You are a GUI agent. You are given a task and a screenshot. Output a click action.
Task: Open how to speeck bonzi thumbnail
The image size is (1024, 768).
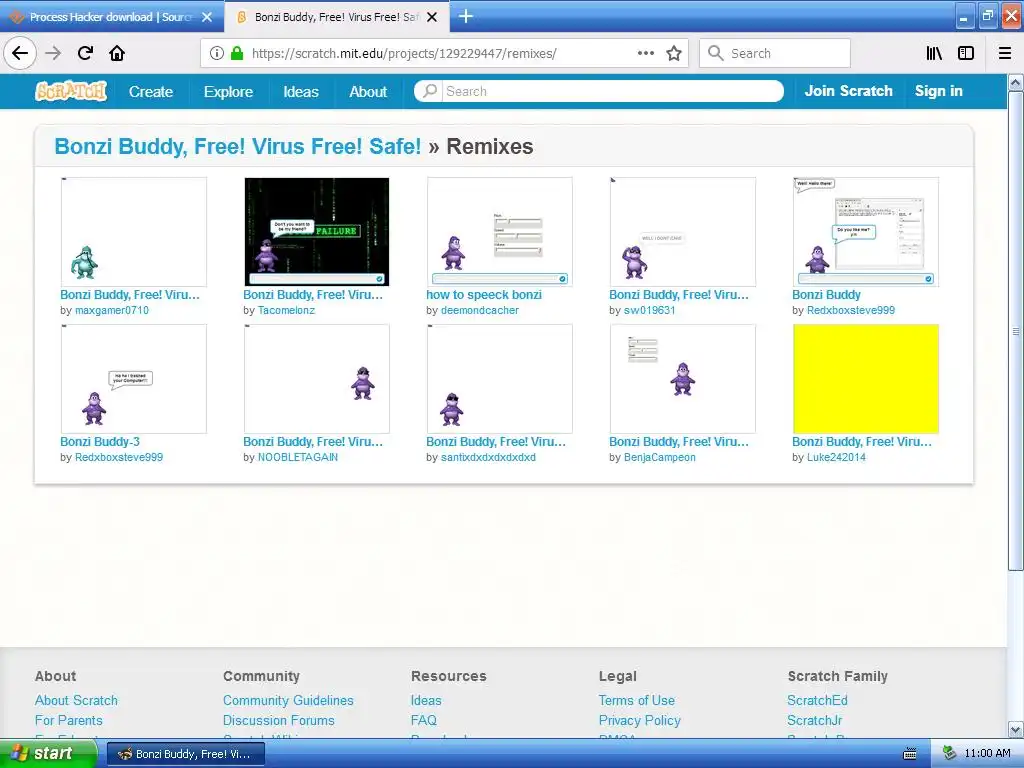[x=500, y=232]
